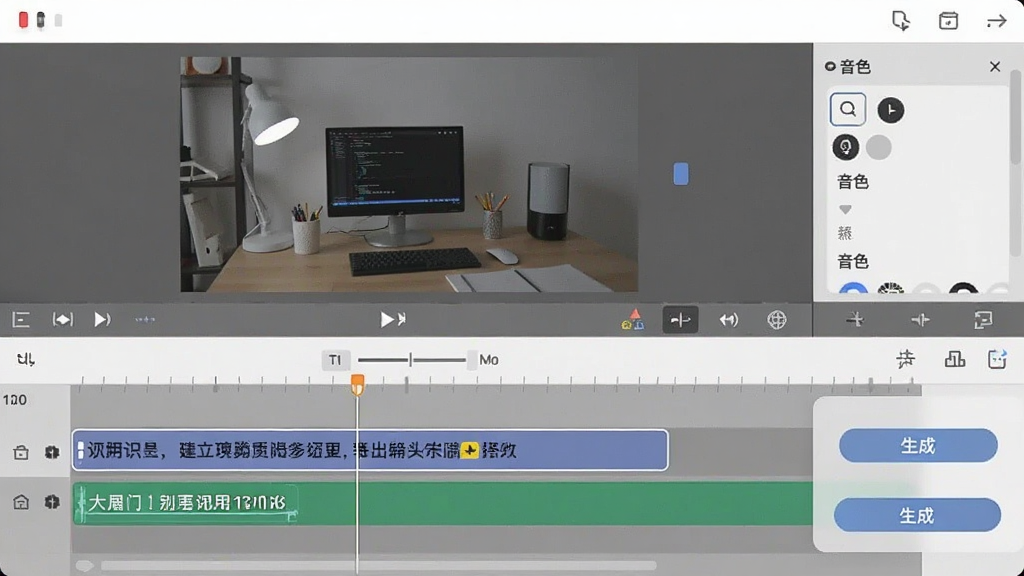Image resolution: width=1024 pixels, height=576 pixels.
Task: Open the bar-chart icon on the timeline toolbar
Action: (x=954, y=359)
